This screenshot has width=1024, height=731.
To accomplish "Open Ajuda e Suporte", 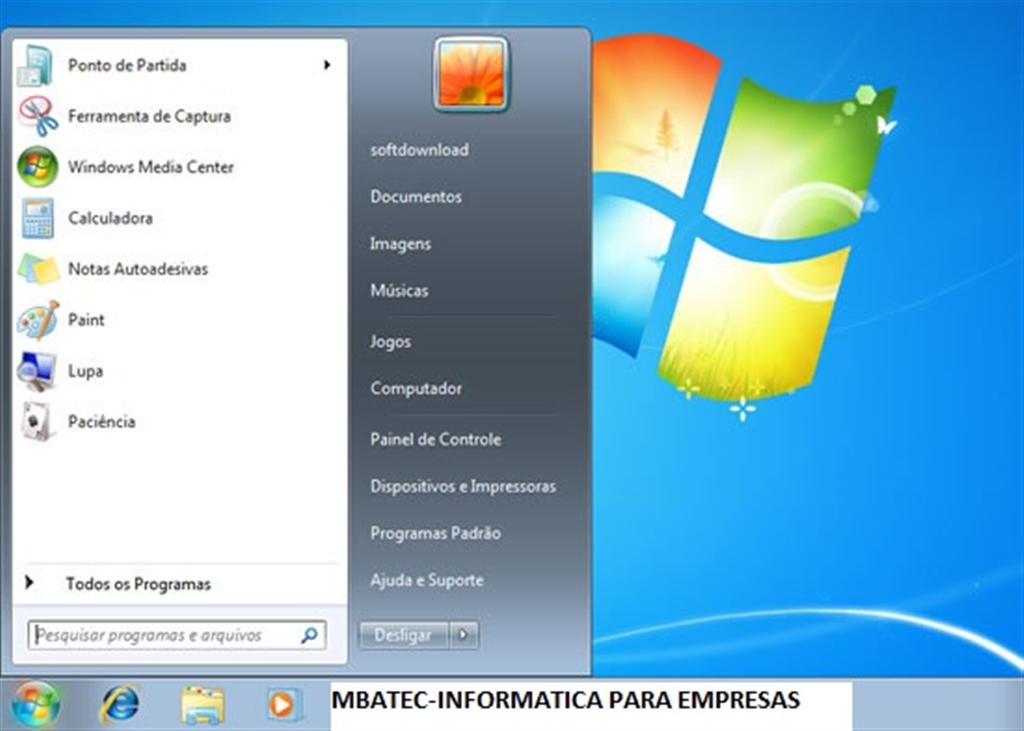I will pyautogui.click(x=427, y=581).
